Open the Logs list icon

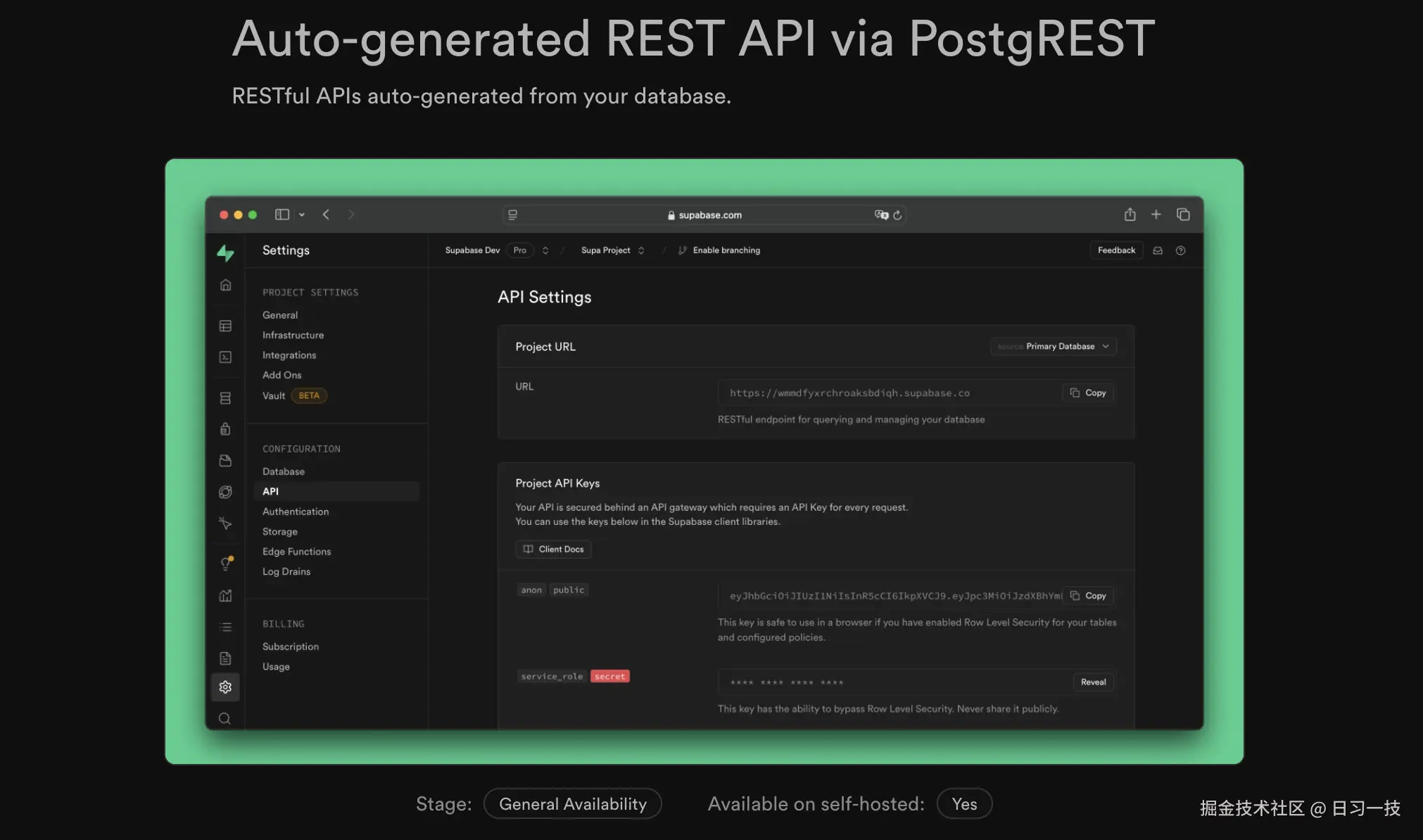click(x=225, y=627)
